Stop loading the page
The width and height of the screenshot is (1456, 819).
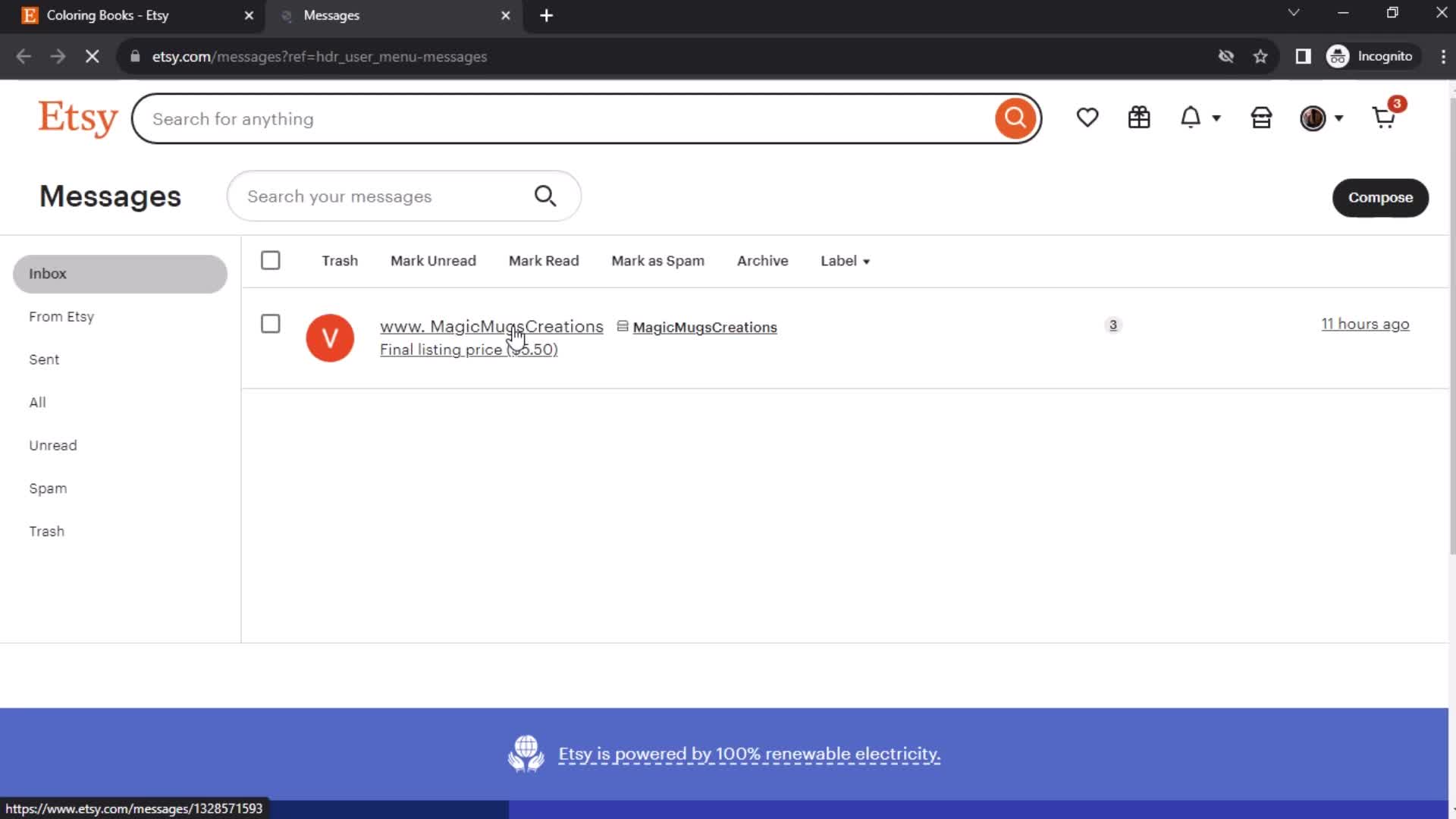pyautogui.click(x=92, y=57)
